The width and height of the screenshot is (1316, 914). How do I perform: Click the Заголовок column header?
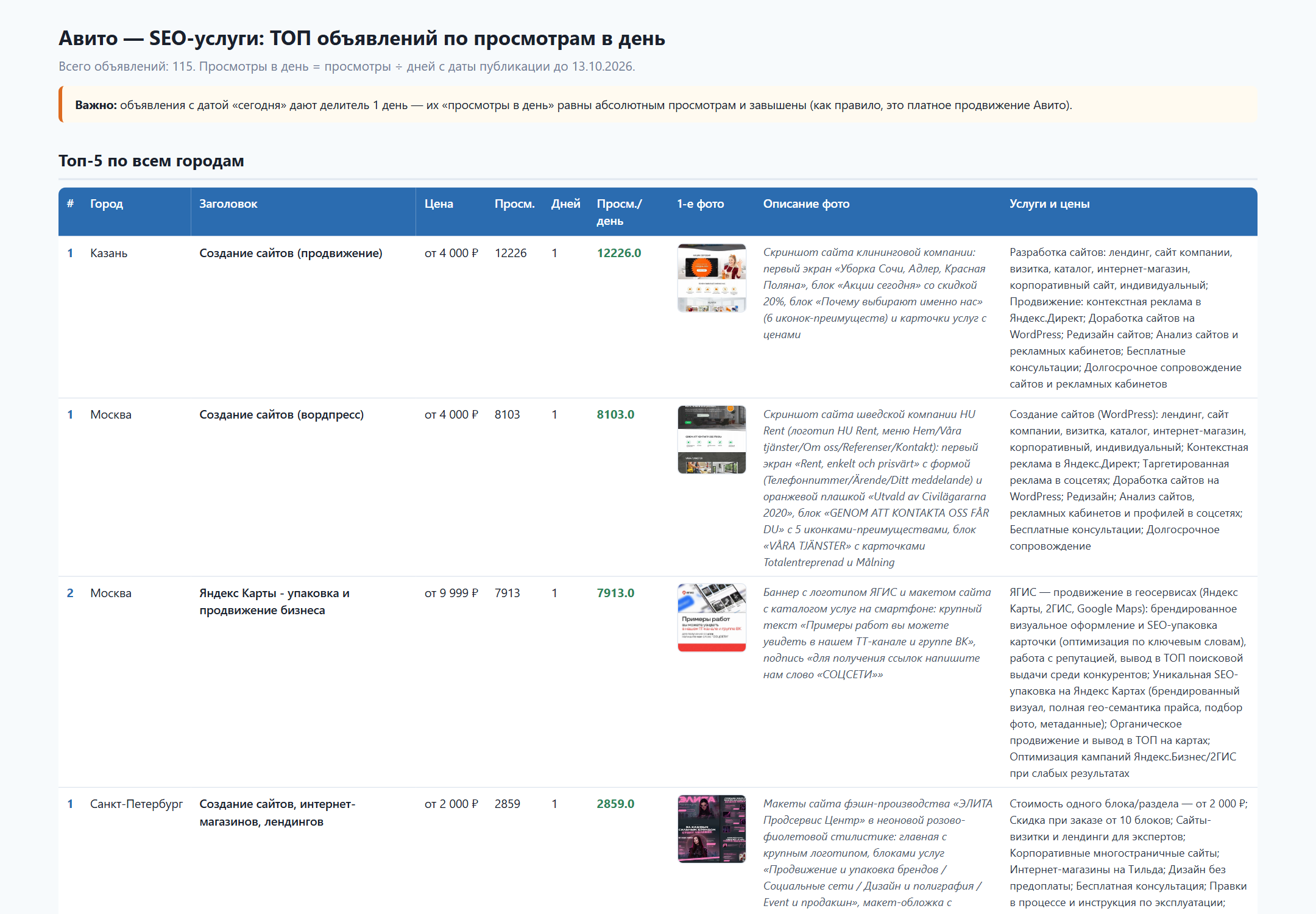[x=228, y=204]
